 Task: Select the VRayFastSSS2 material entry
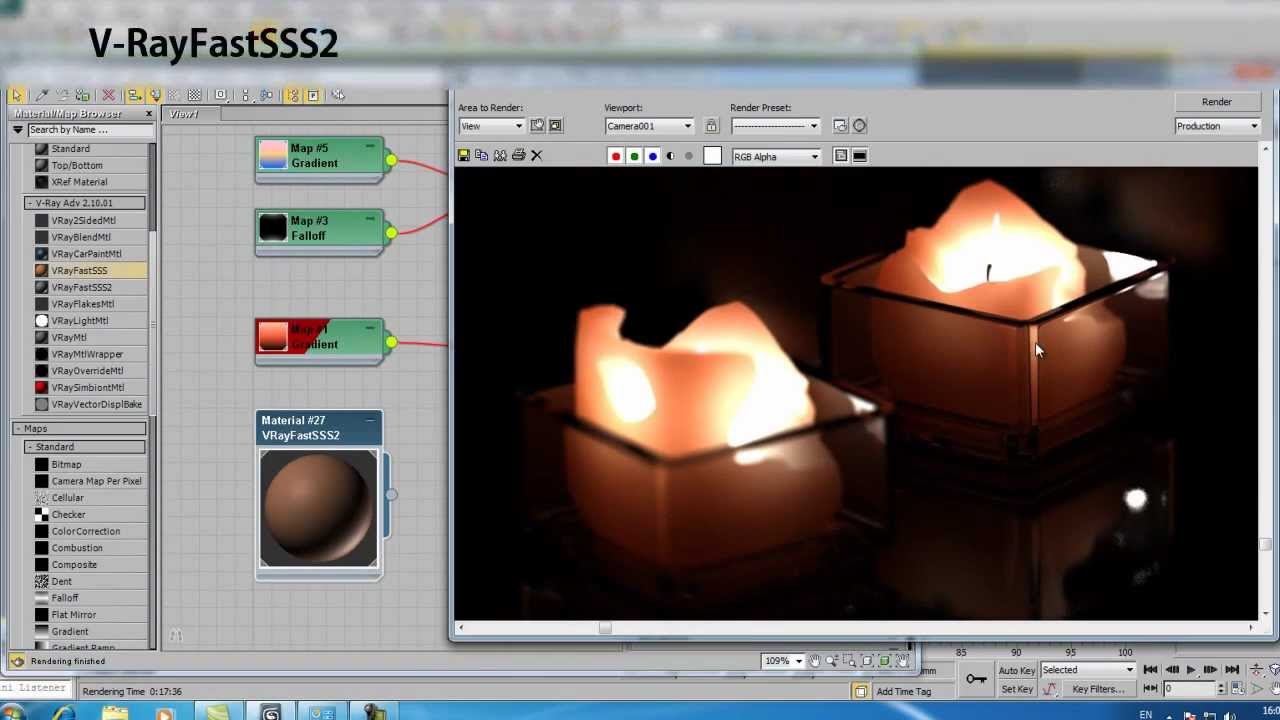[82, 287]
